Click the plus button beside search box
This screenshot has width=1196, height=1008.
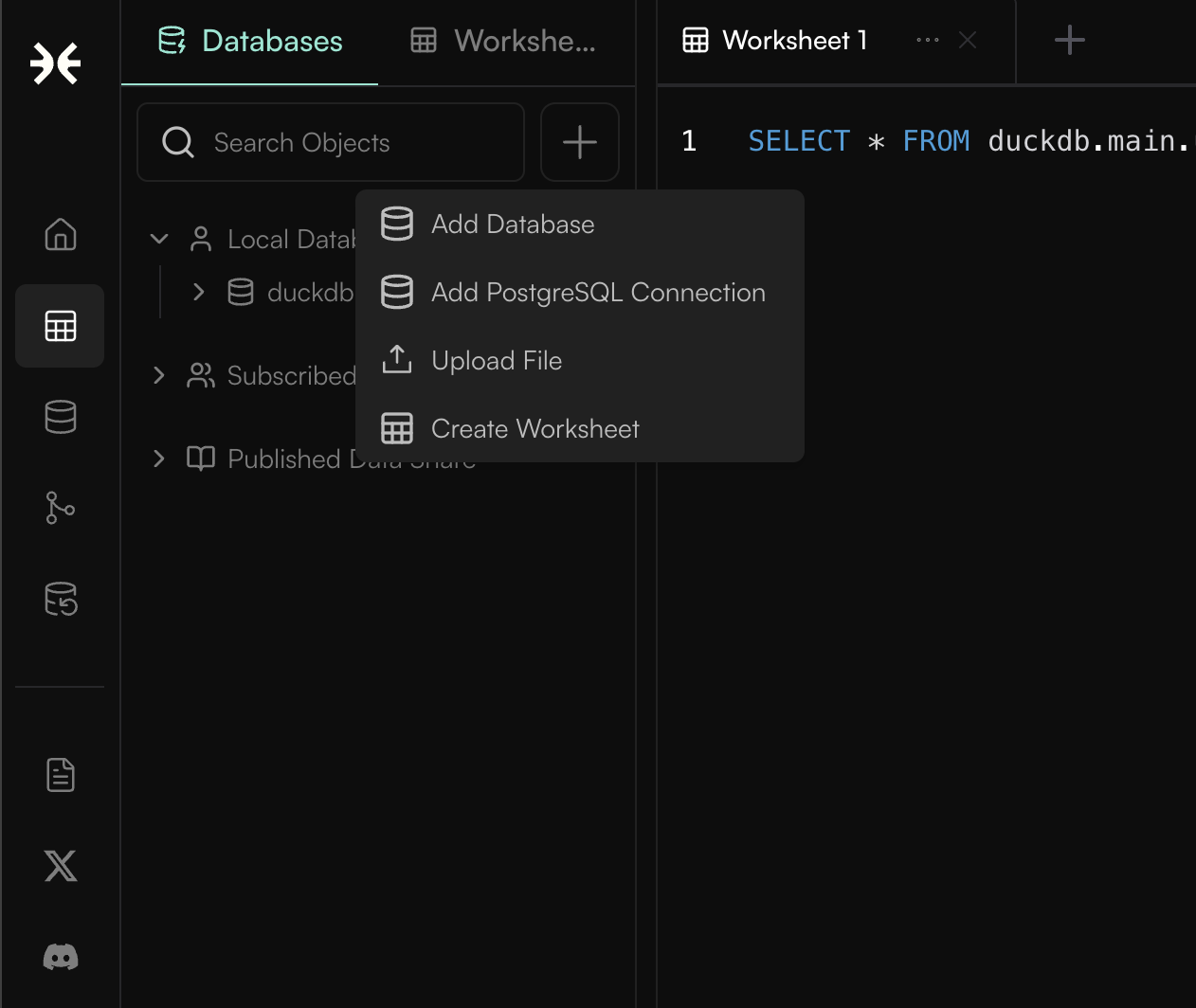580,142
